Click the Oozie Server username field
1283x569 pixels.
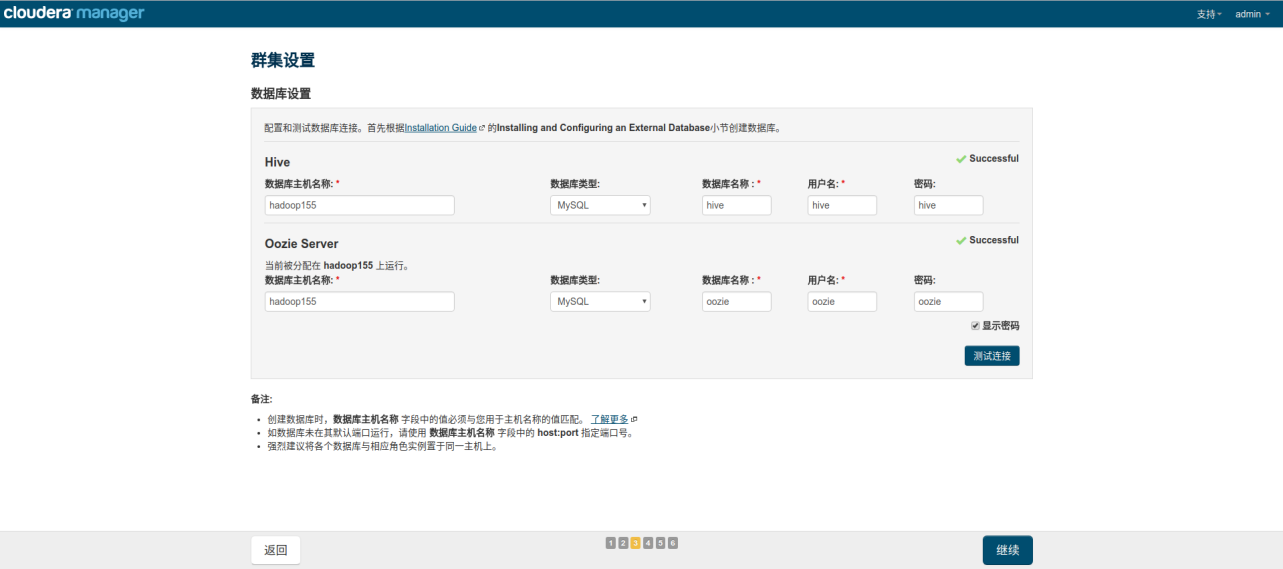(842, 301)
